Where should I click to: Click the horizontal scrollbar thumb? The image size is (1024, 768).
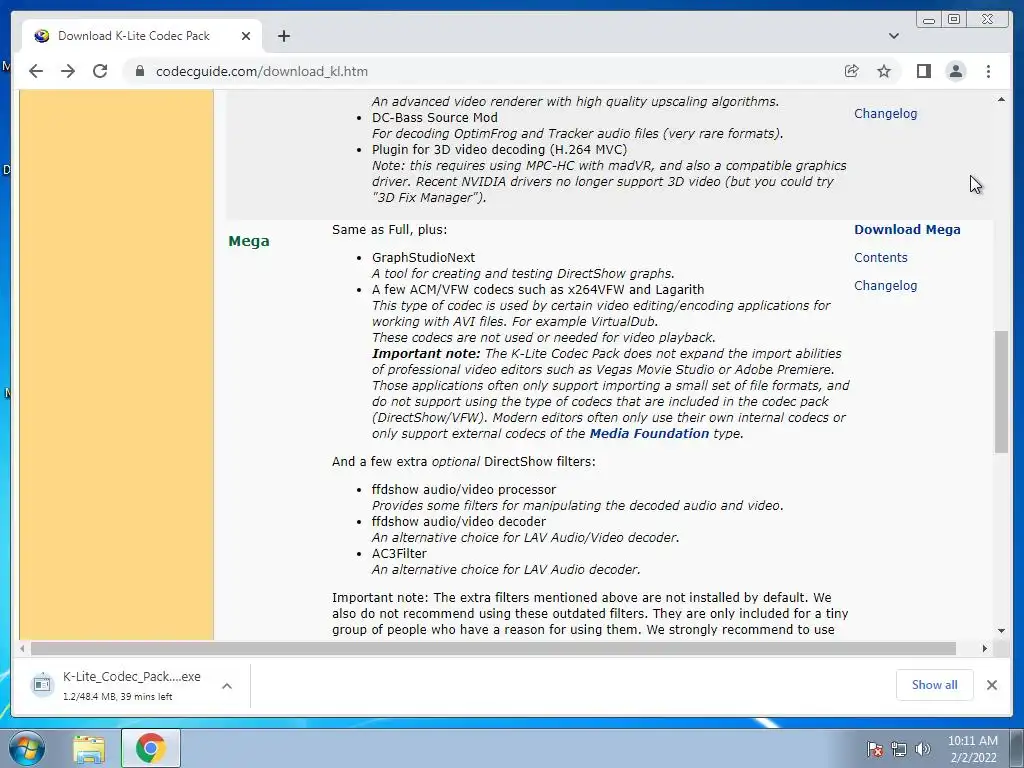(493, 648)
